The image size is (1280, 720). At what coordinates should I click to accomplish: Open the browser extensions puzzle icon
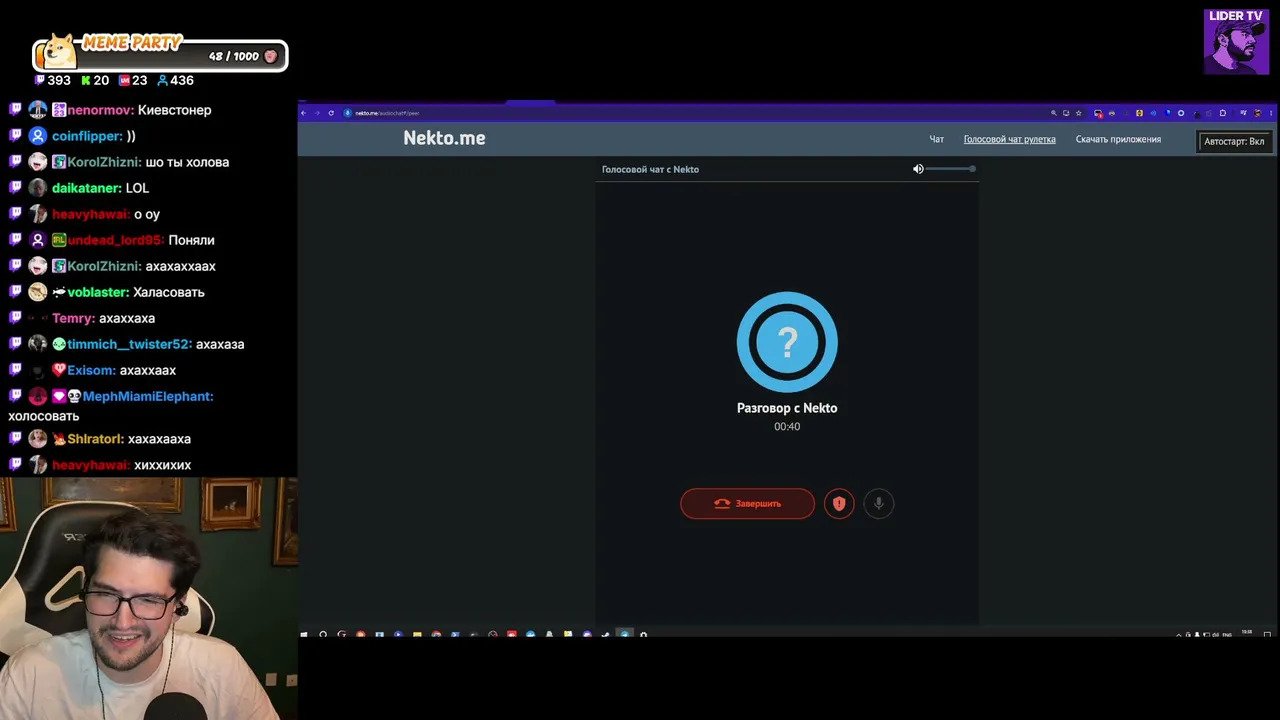click(1222, 113)
